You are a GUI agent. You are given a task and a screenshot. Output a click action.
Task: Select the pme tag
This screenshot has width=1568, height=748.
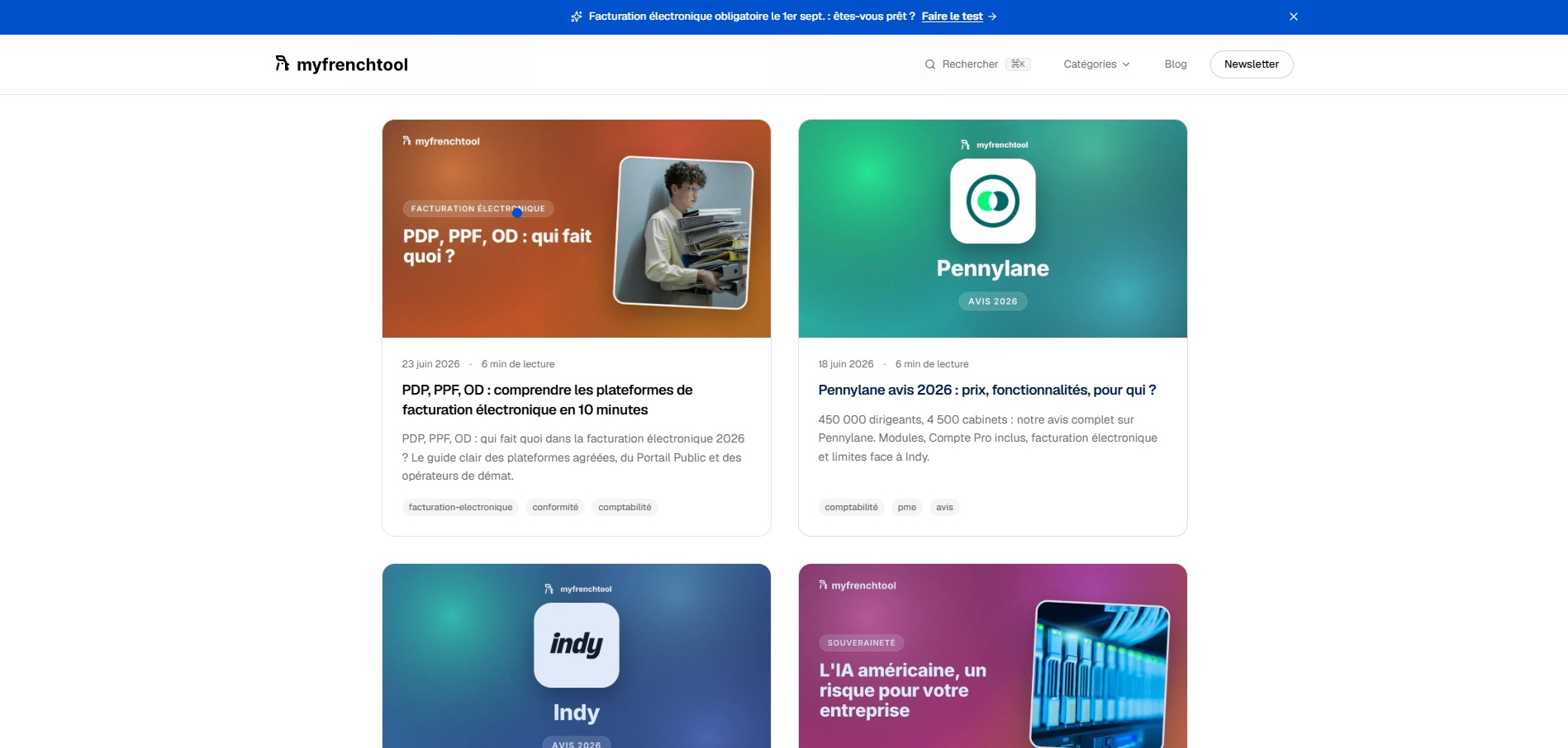click(907, 507)
